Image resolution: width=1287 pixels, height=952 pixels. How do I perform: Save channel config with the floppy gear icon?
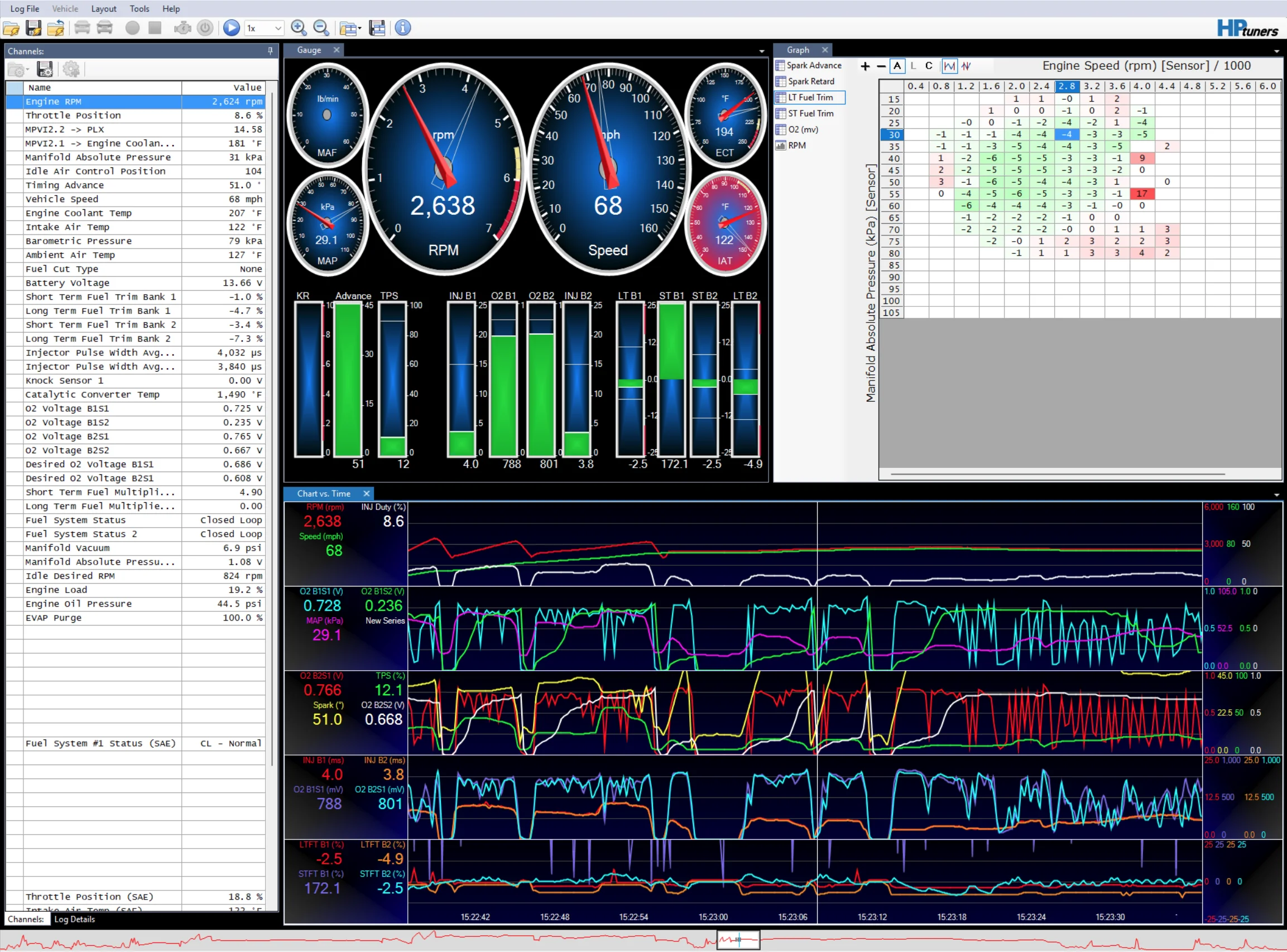45,70
